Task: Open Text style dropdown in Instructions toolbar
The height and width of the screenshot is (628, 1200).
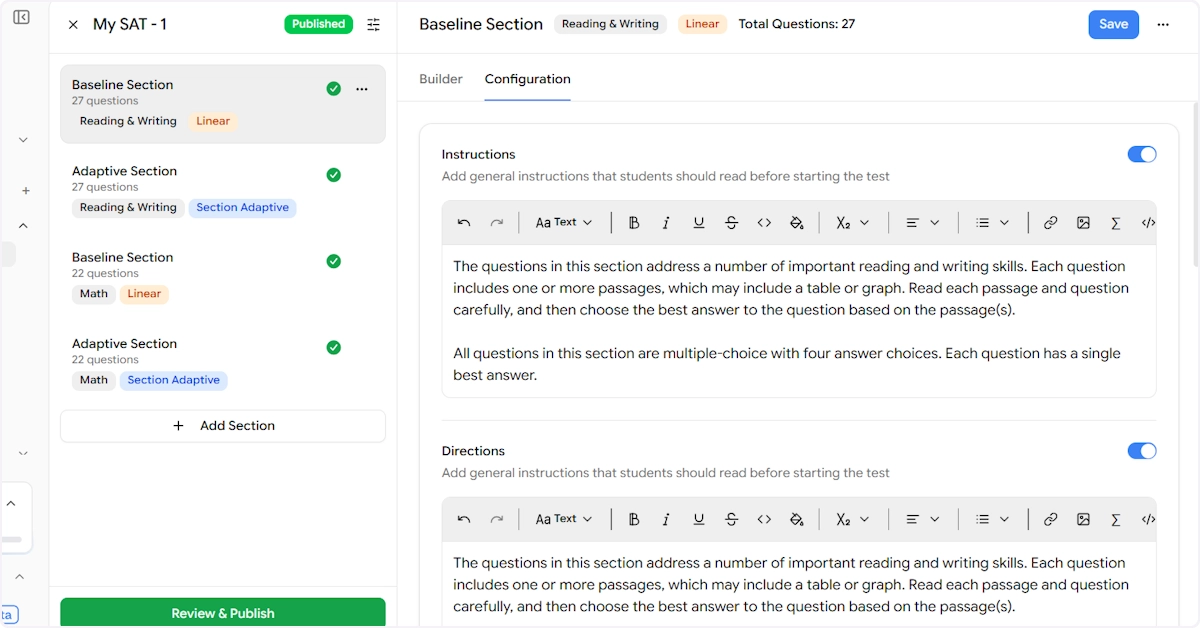Action: pyautogui.click(x=564, y=223)
